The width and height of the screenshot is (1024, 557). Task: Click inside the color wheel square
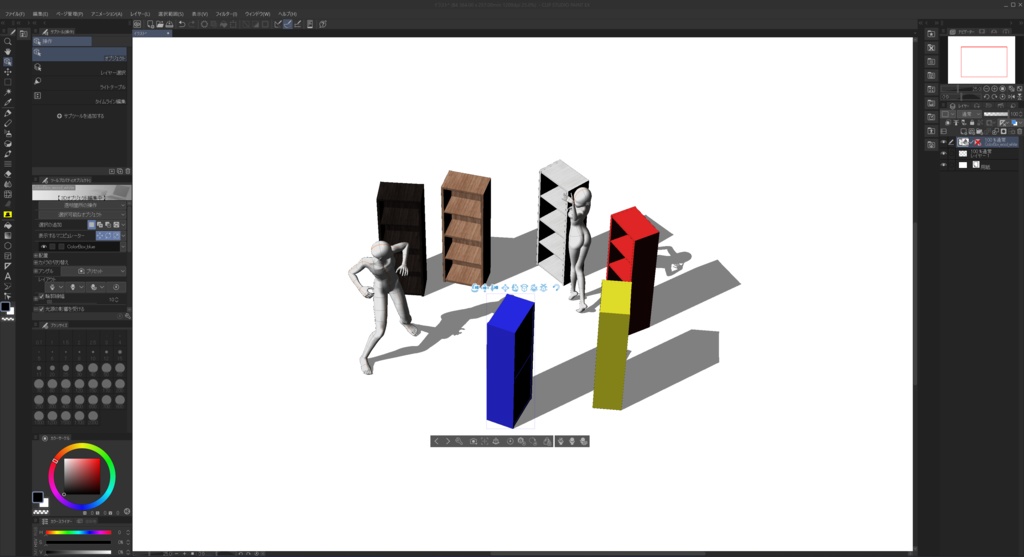tap(82, 476)
